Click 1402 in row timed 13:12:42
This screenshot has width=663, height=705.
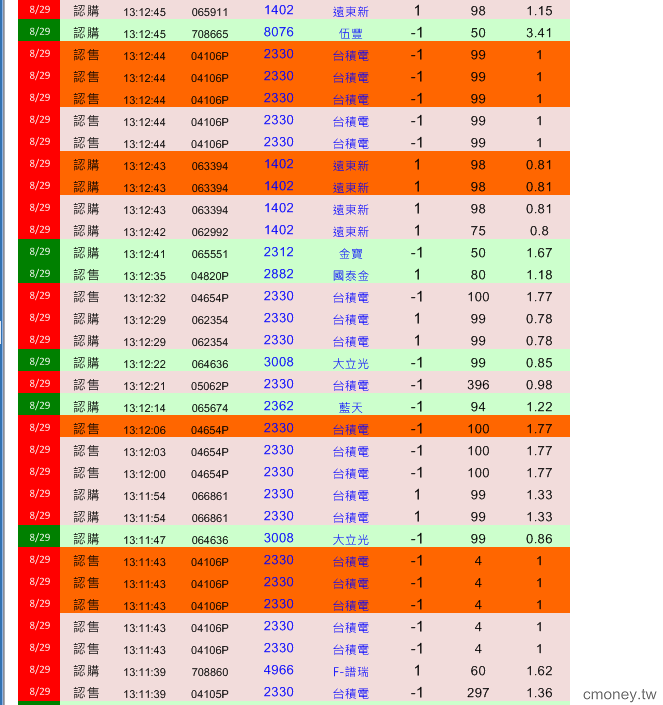pos(278,230)
